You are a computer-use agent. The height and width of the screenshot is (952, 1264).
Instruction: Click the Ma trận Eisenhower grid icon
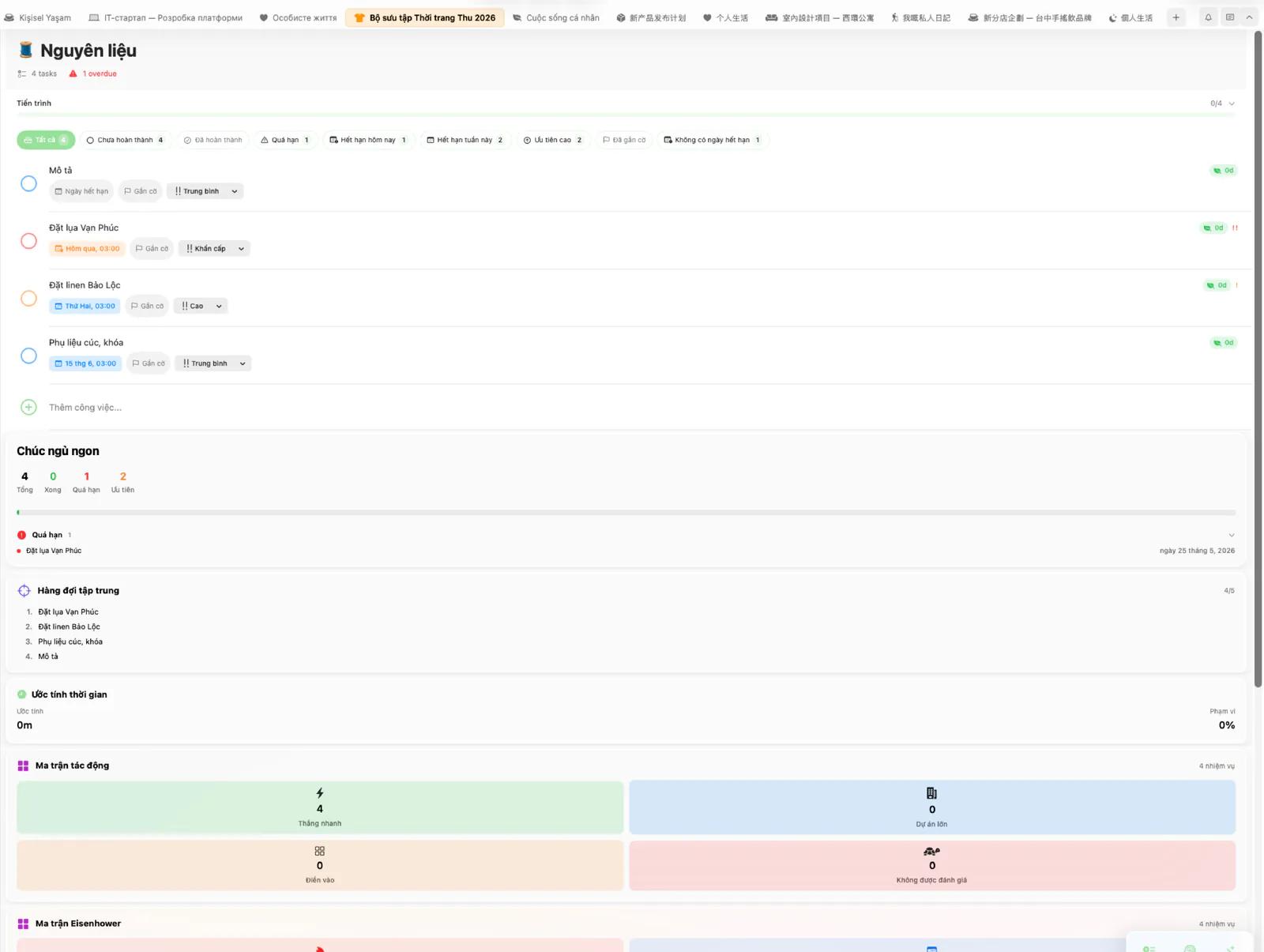click(x=23, y=924)
